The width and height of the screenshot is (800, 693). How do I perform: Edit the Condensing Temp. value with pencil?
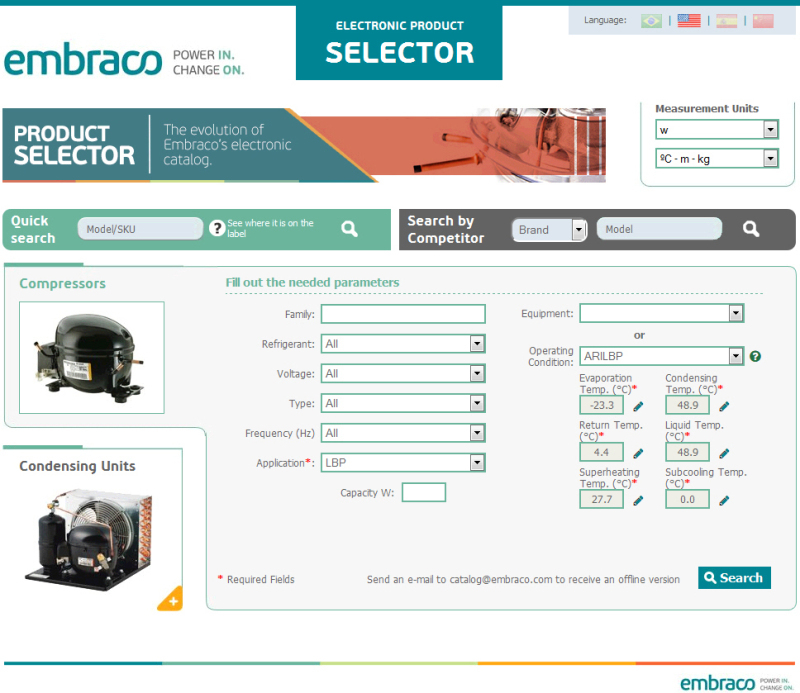(724, 406)
